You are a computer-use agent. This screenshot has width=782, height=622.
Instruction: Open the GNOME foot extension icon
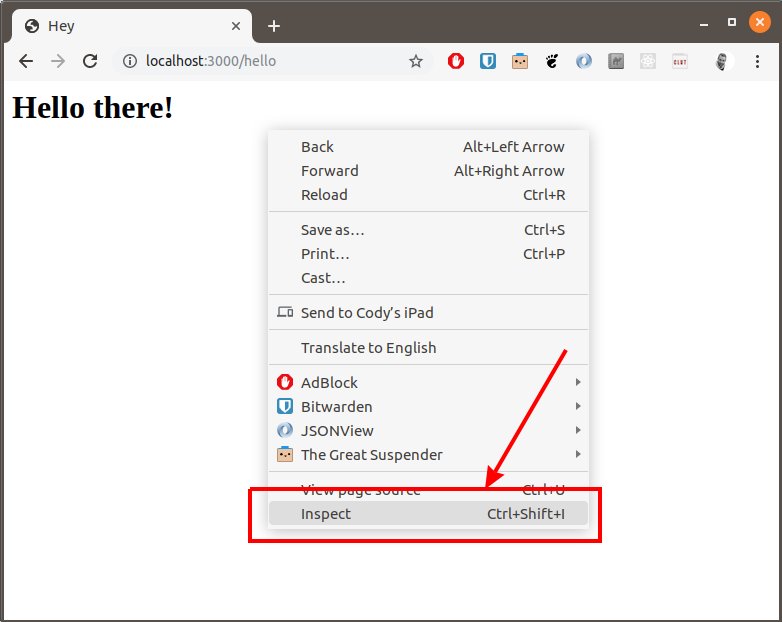[552, 61]
